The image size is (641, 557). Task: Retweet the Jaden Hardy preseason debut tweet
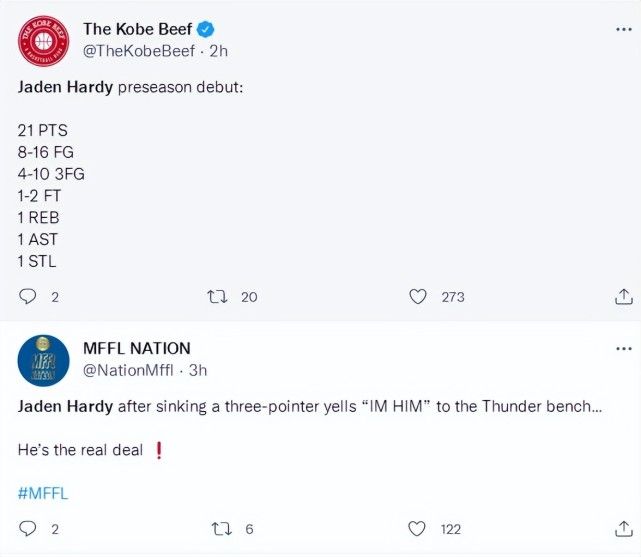pos(217,296)
